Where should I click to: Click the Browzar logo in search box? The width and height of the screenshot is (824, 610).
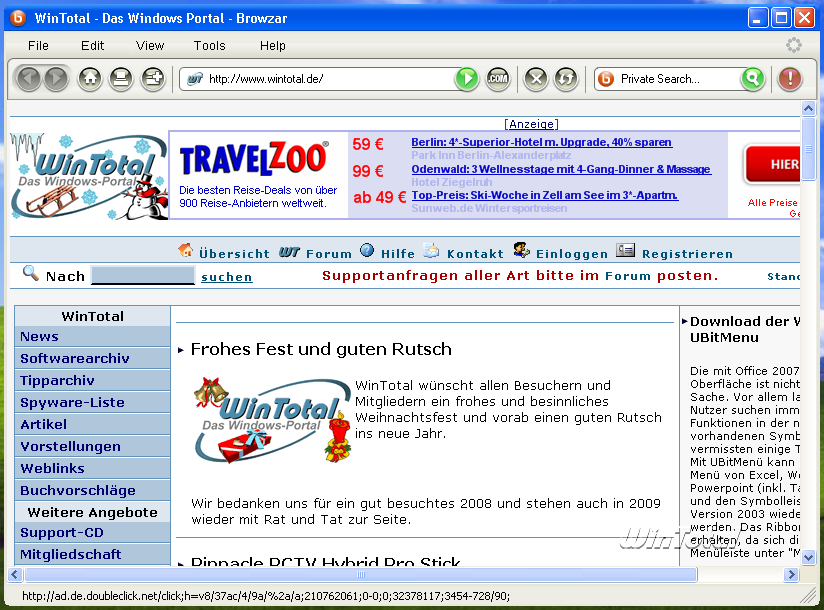(x=606, y=79)
